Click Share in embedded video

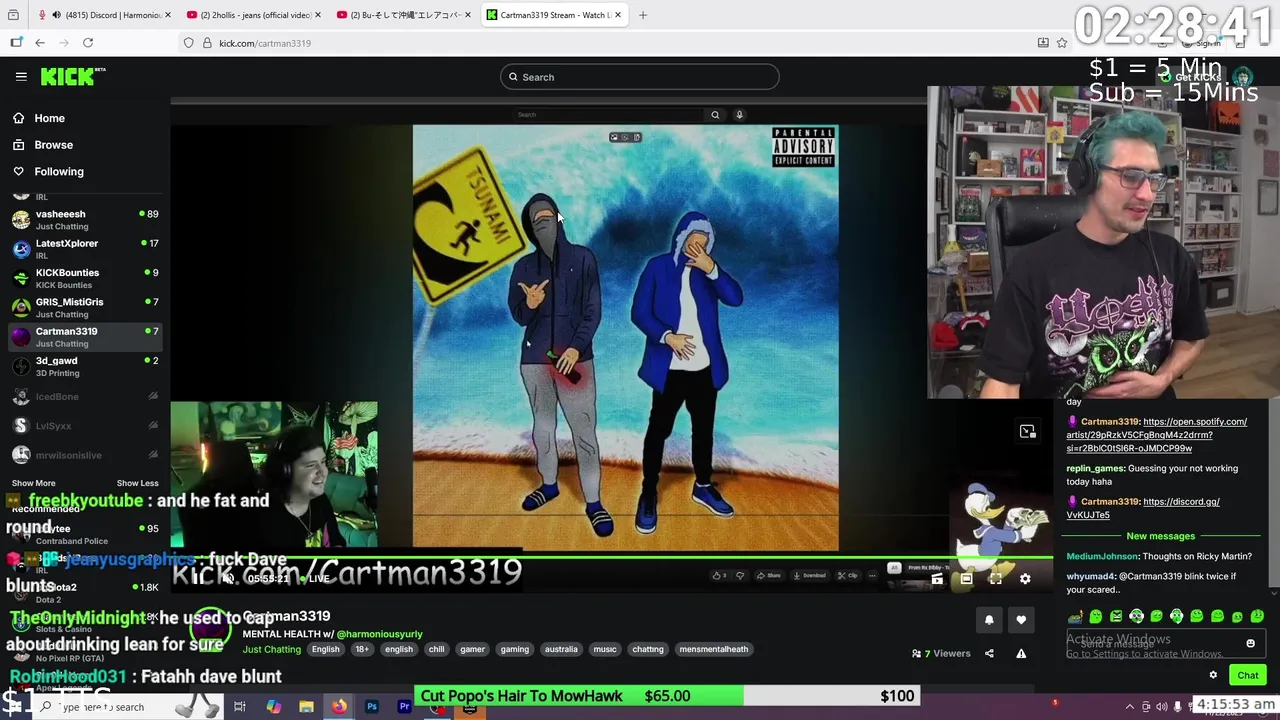[x=769, y=576]
